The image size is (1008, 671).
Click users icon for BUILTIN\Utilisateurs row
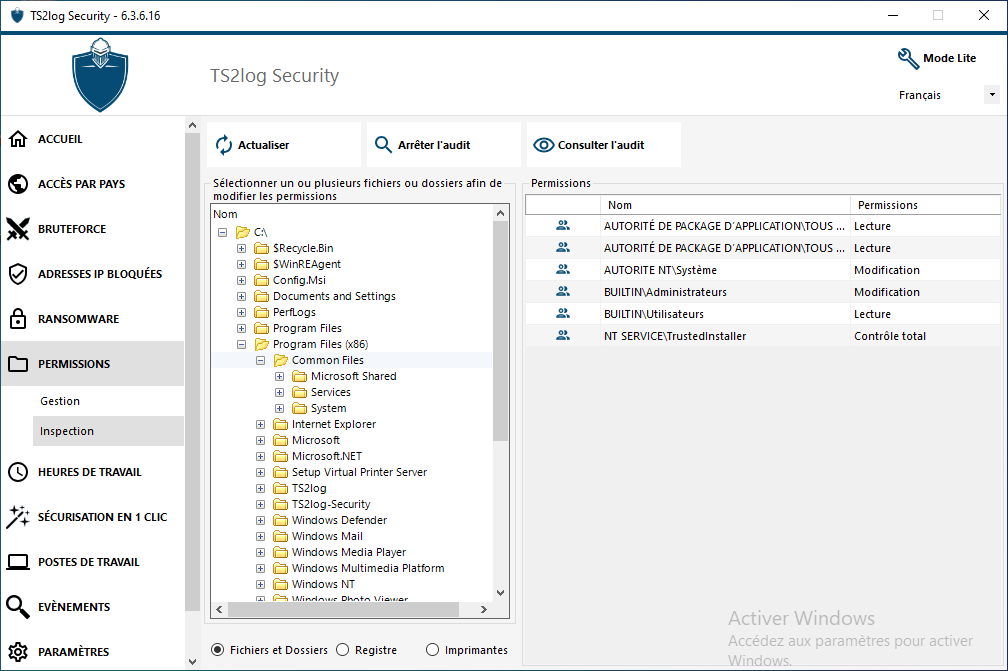pos(563,313)
